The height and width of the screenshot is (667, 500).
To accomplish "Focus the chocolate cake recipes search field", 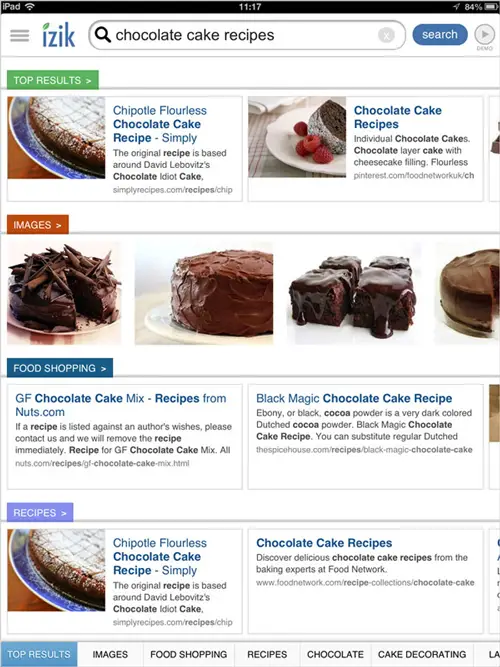I will 247,35.
